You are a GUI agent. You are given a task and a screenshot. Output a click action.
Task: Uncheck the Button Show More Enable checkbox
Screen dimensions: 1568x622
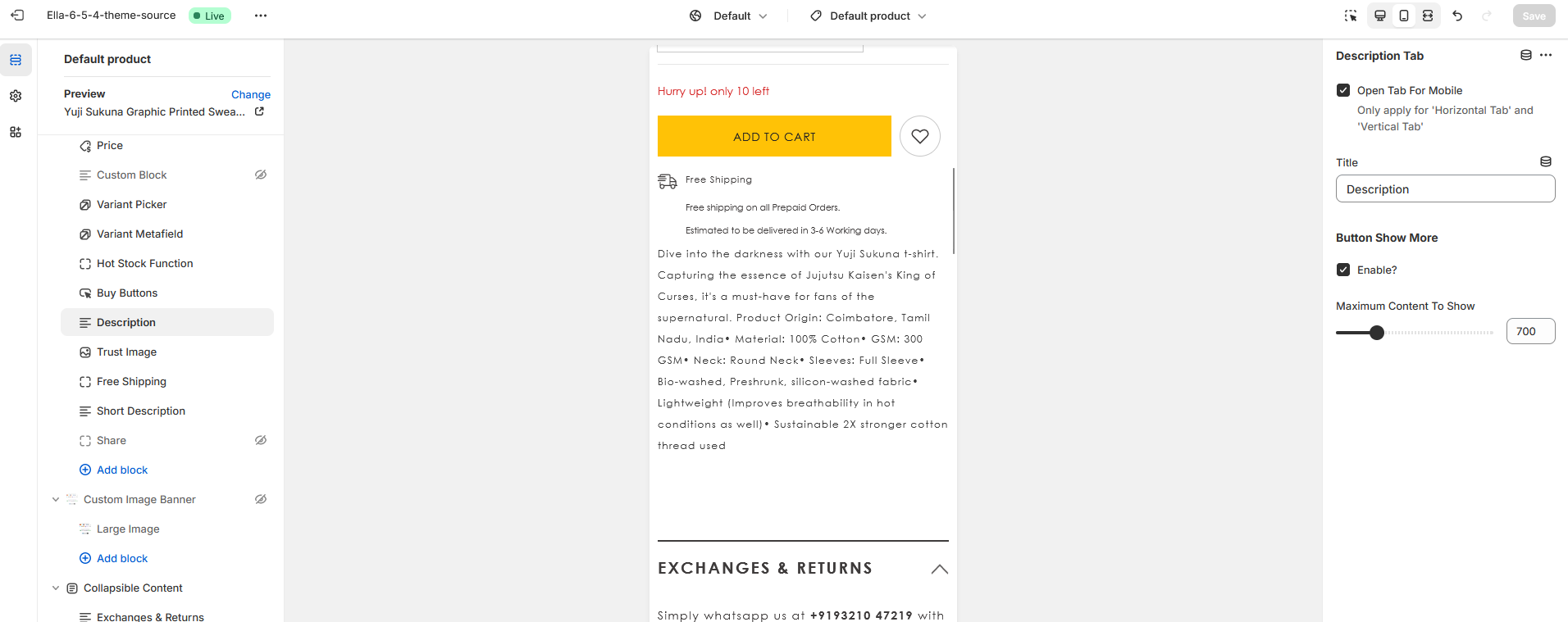1343,270
